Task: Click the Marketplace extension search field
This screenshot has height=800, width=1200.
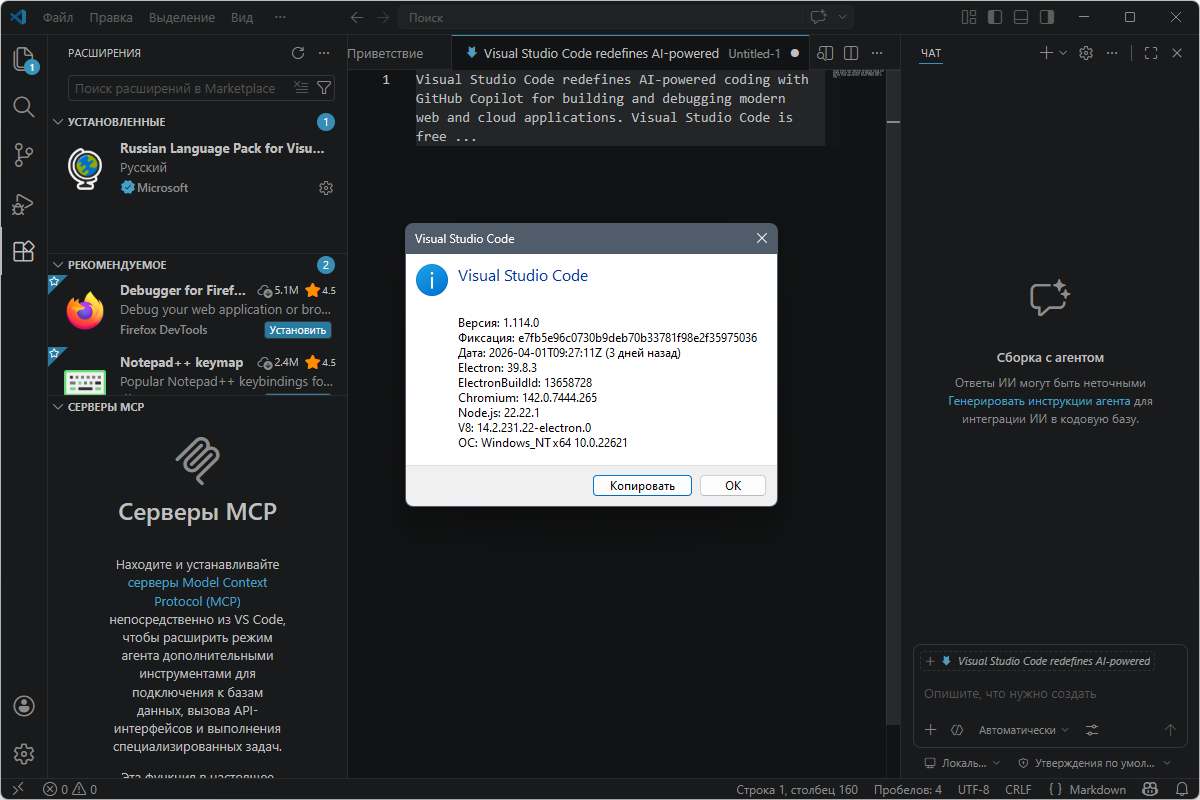Action: coord(180,88)
